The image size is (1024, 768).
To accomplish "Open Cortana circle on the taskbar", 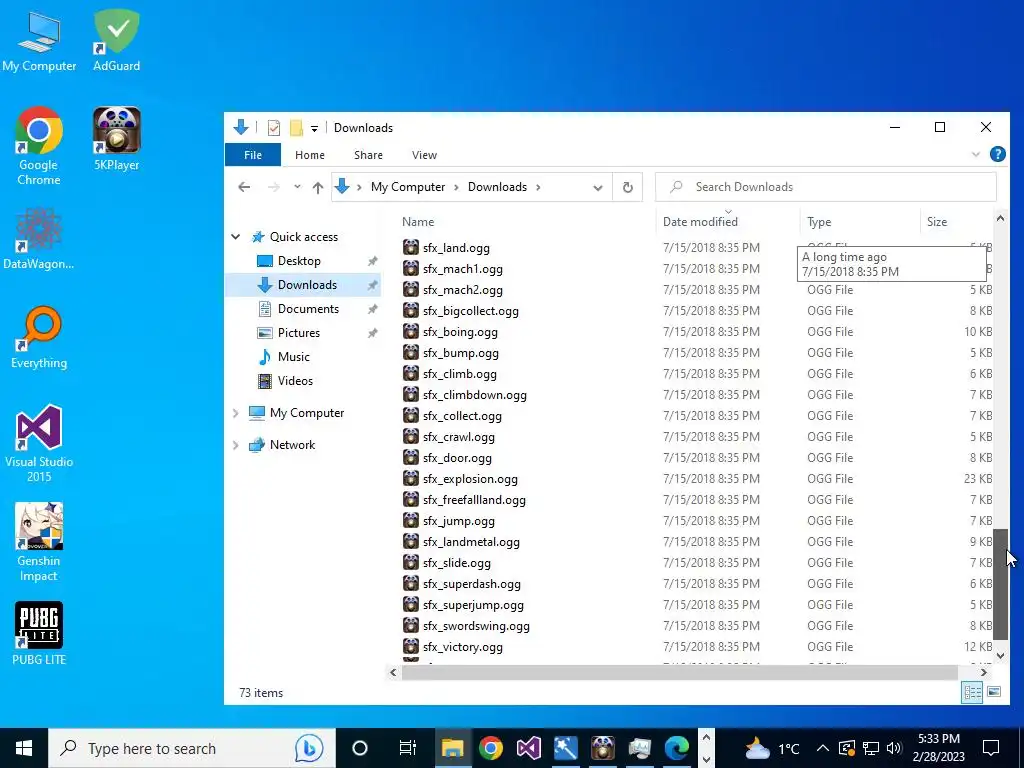I will pyautogui.click(x=360, y=748).
